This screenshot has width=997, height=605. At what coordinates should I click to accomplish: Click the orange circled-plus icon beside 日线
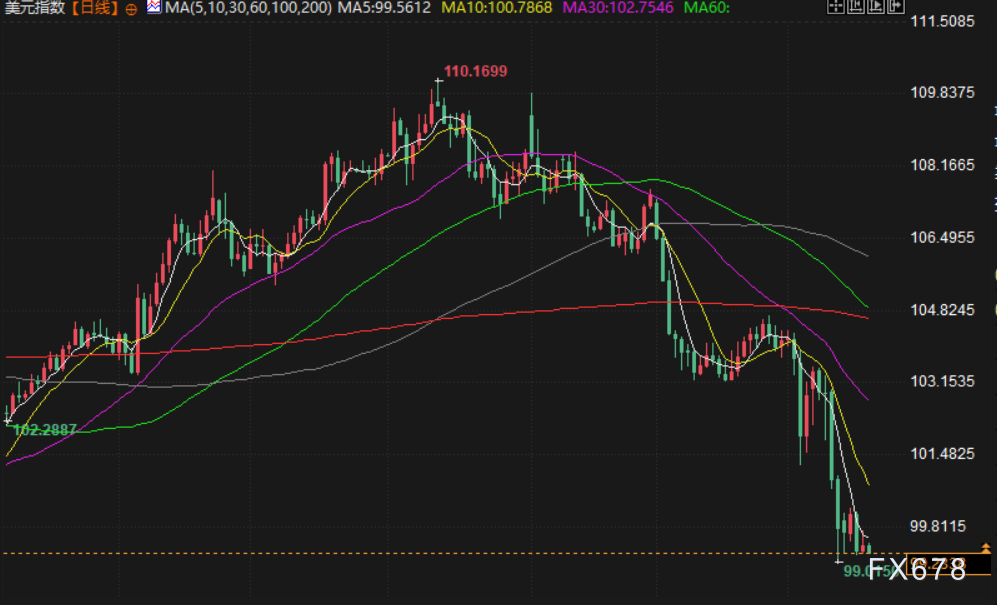131,8
